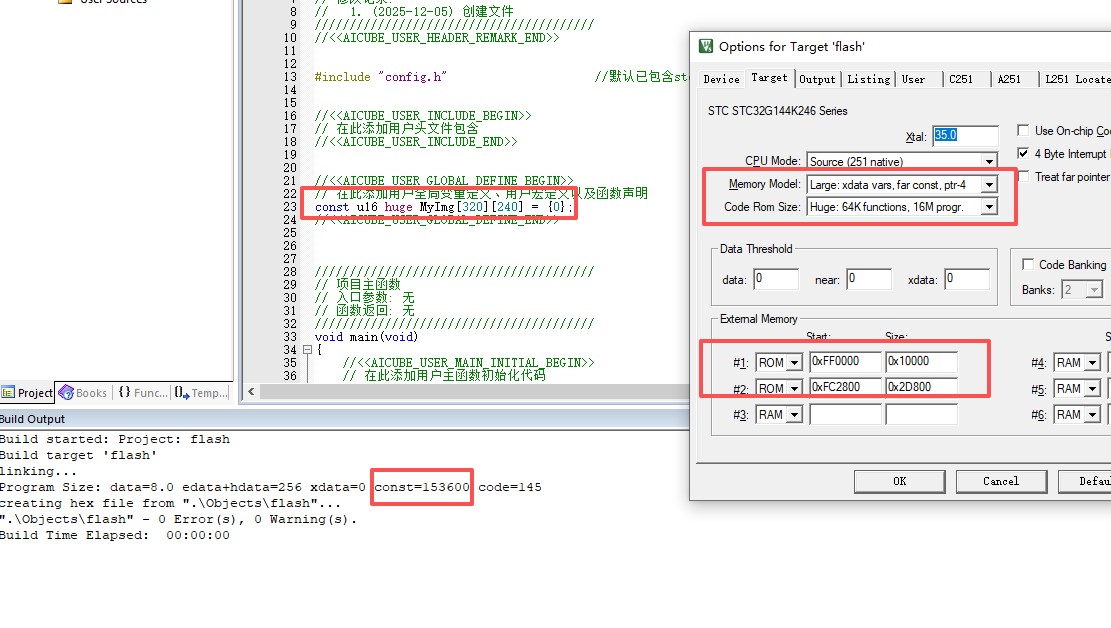Click the #include "config.h" line
This screenshot has height=628, width=1111.
(380, 77)
